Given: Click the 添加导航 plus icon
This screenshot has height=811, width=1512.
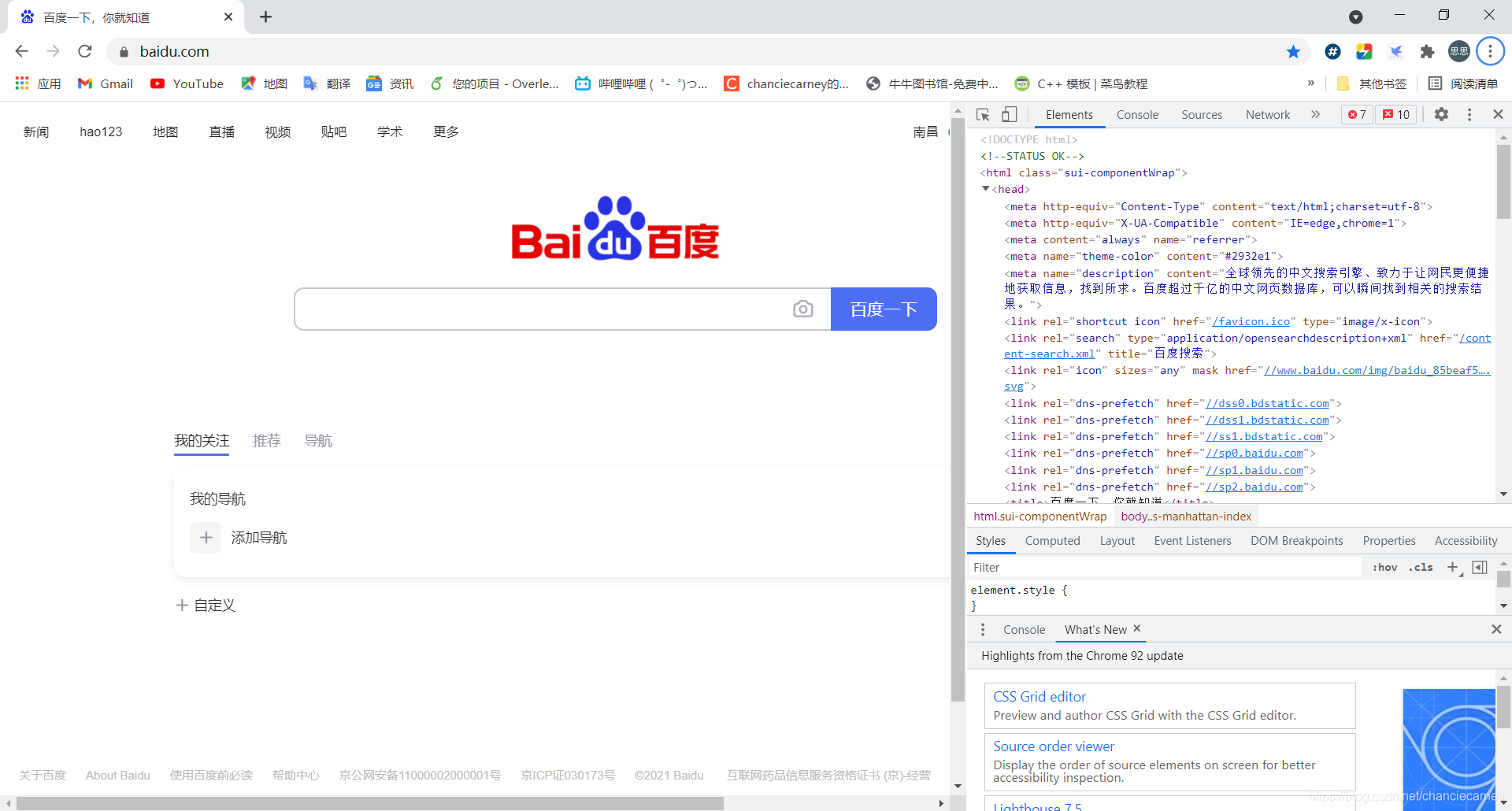Looking at the screenshot, I should click(x=206, y=538).
